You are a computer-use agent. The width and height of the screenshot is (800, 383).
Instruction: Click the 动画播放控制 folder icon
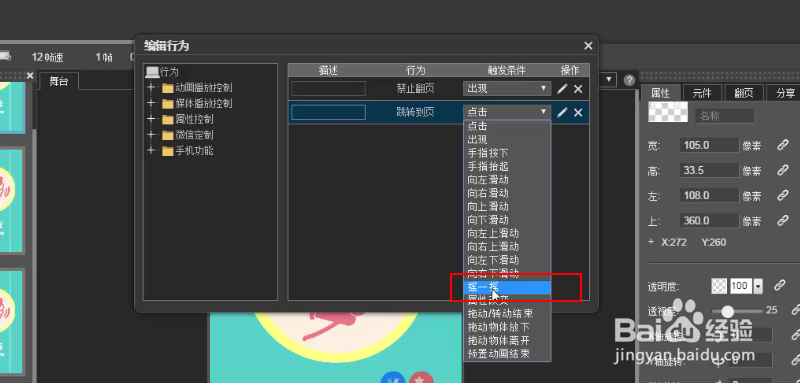pos(167,88)
